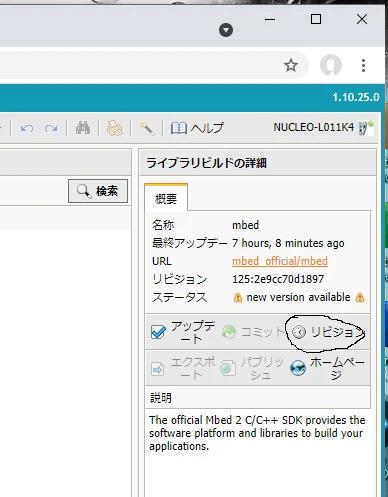
Task: Click the '7 hours, 8 minutes ago' value
Action: tap(288, 243)
